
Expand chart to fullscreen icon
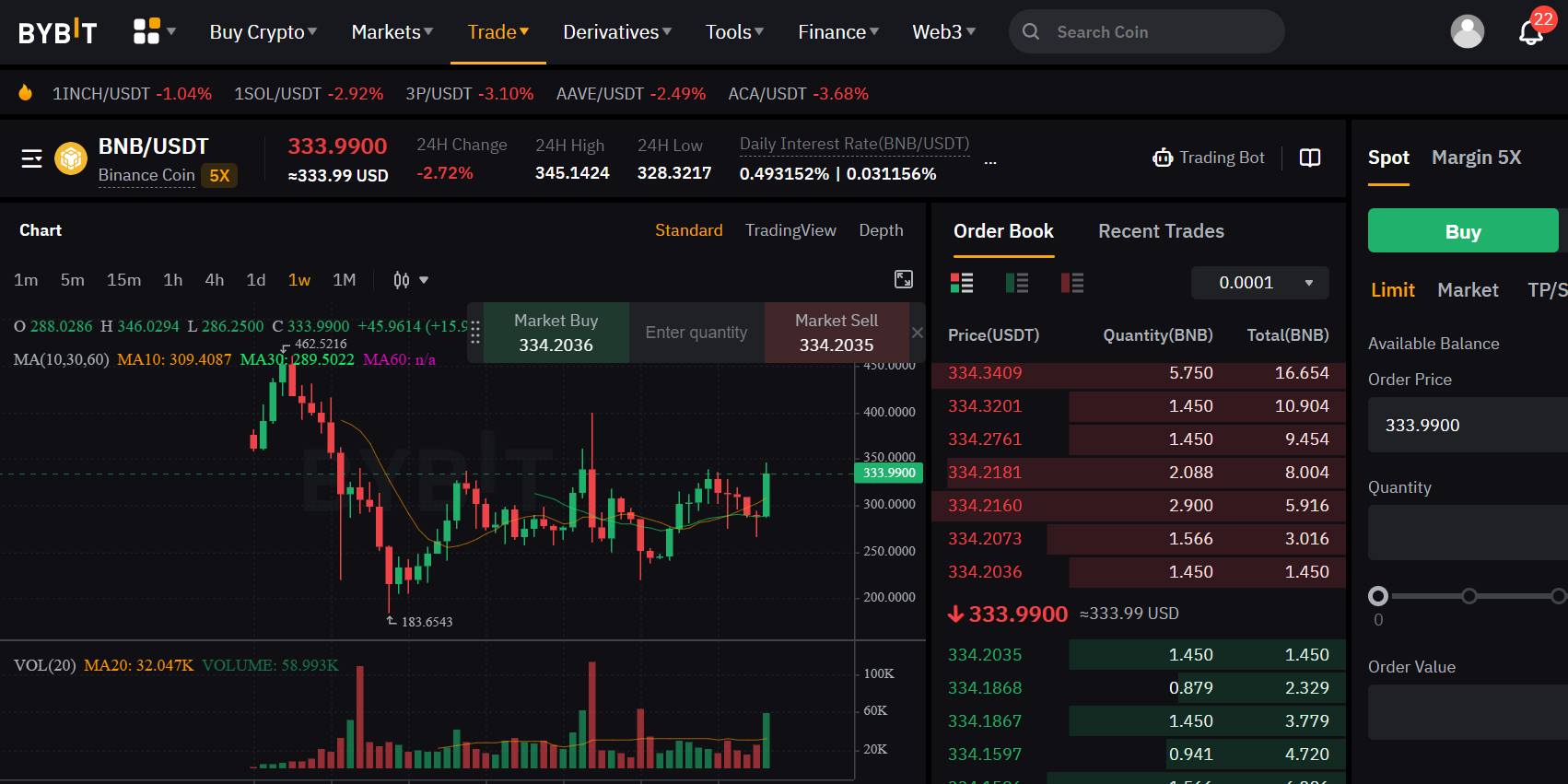point(904,279)
